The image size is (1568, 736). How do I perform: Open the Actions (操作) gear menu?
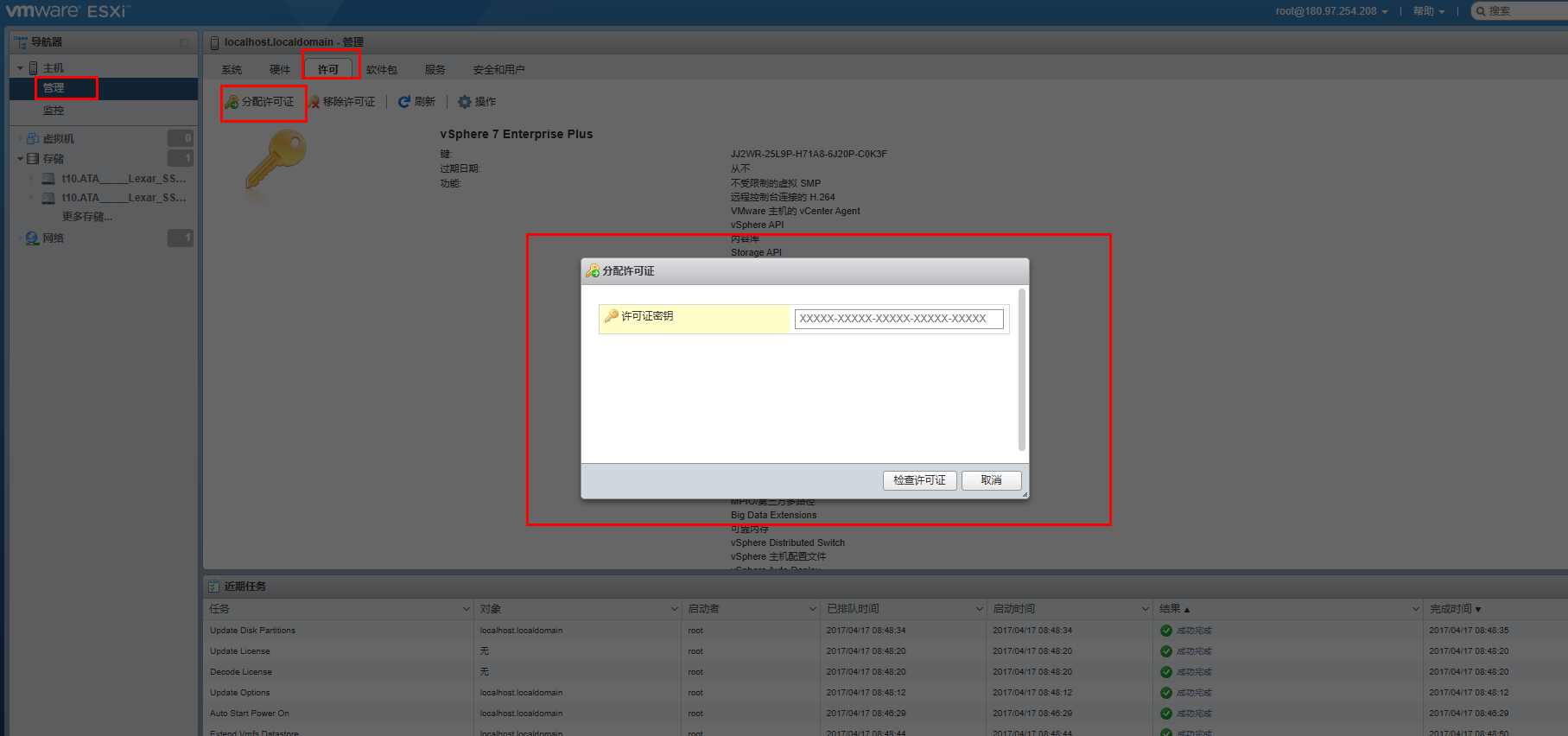click(465, 102)
